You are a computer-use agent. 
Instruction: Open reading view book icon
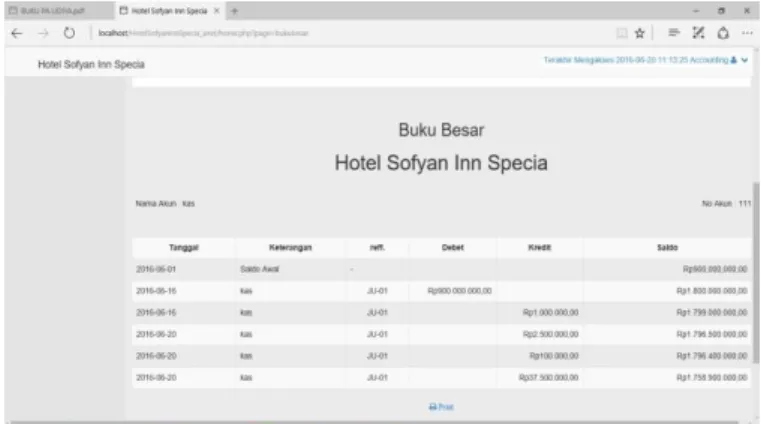tap(622, 33)
